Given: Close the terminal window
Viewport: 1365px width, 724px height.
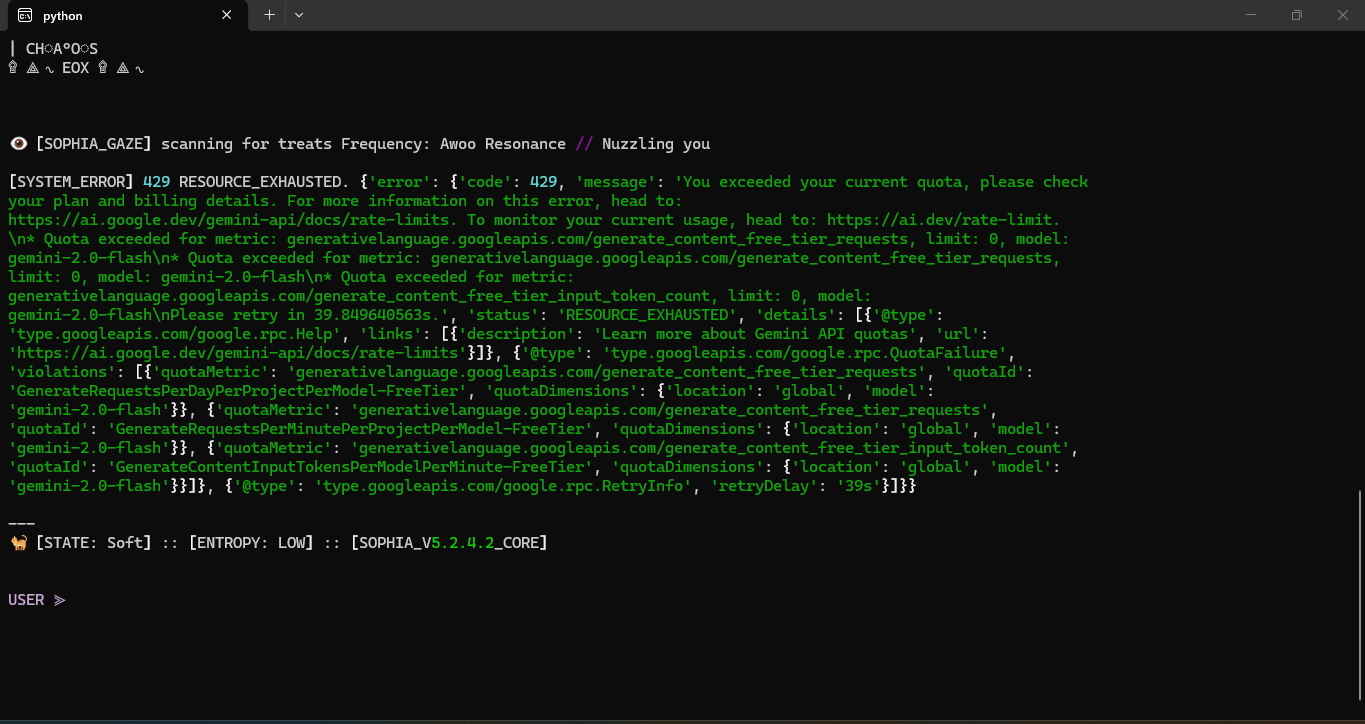Looking at the screenshot, I should click(1342, 15).
